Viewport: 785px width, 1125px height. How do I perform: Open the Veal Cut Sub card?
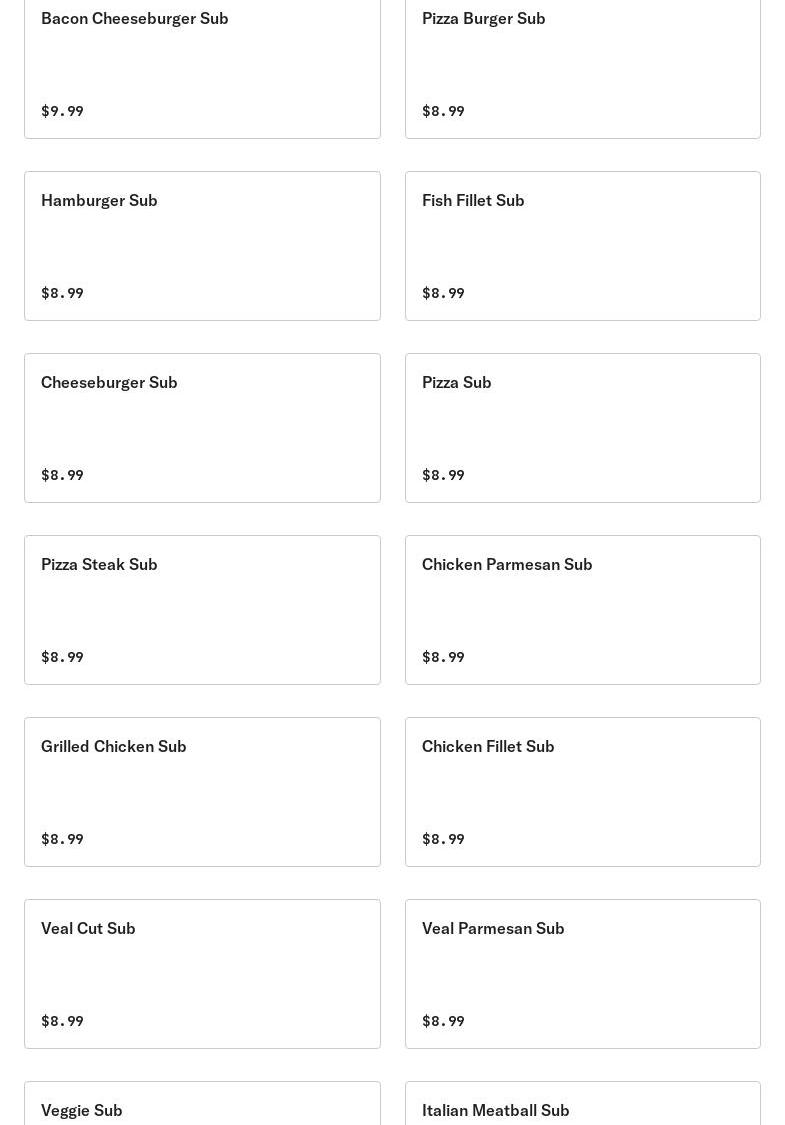click(202, 974)
